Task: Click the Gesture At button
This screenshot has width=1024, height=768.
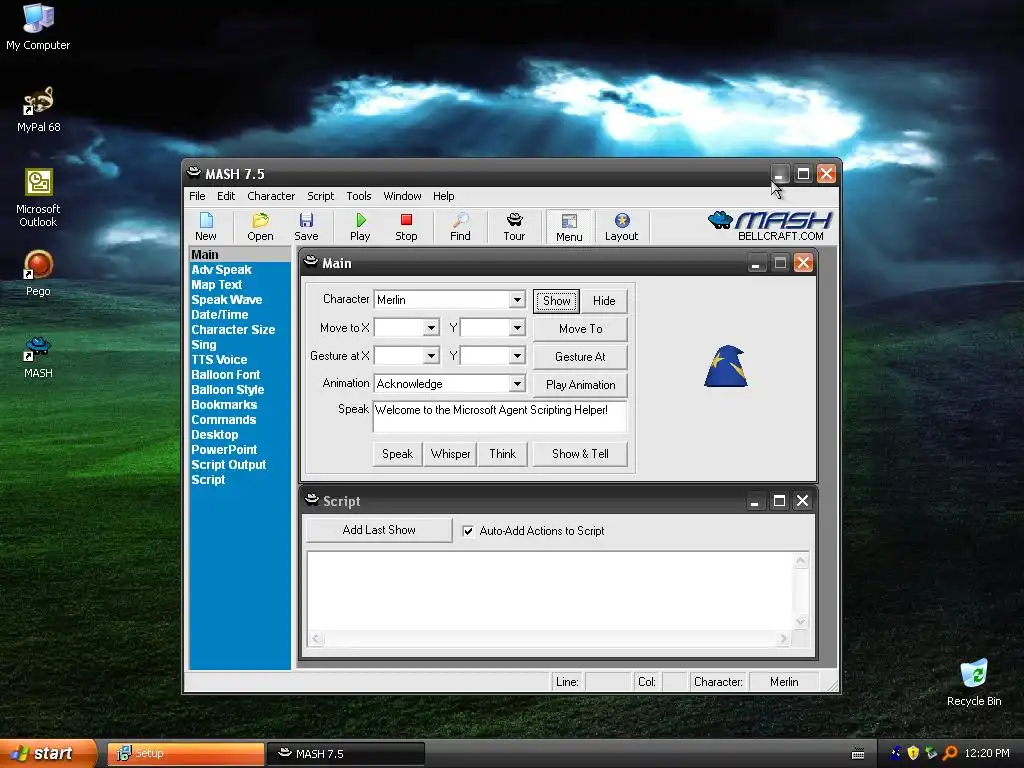Action: [x=581, y=357]
